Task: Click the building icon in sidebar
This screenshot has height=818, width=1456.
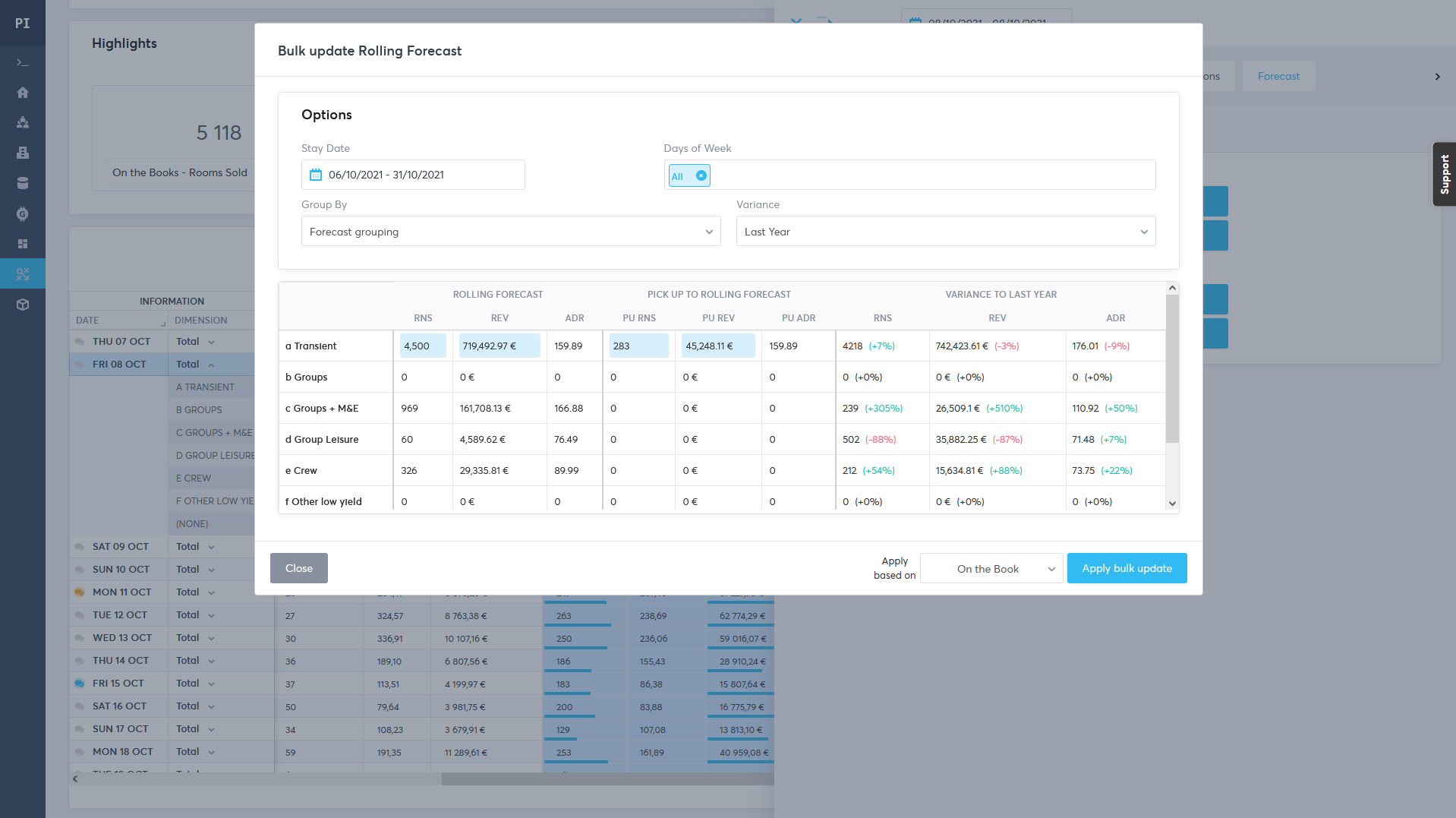Action: click(x=23, y=153)
